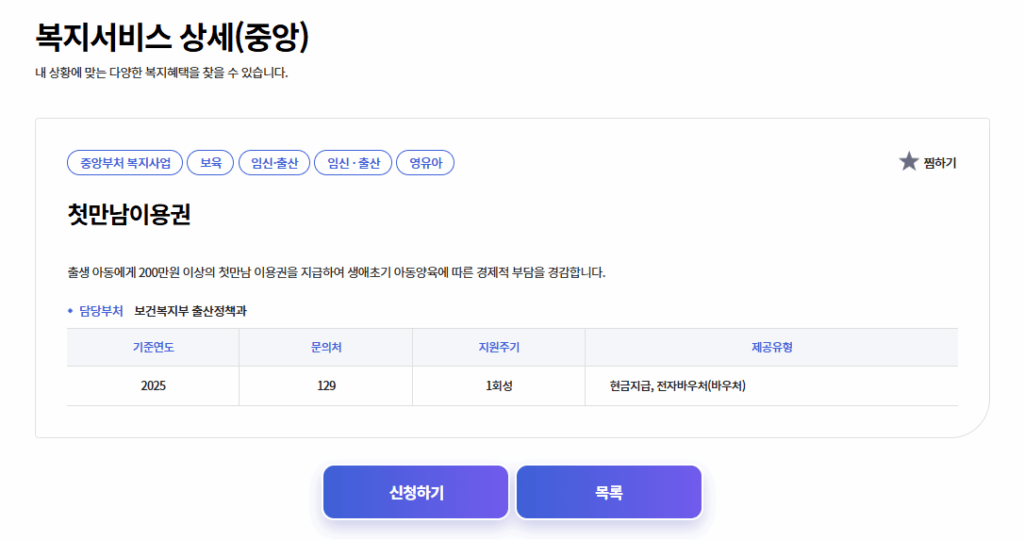This screenshot has width=1024, height=540.
Task: Click the 현금지급, 전자바우처 cell
Action: [x=676, y=386]
